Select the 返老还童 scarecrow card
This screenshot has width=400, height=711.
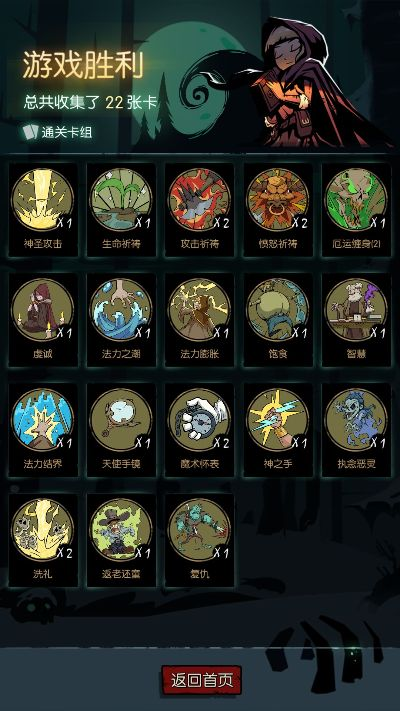click(x=121, y=530)
